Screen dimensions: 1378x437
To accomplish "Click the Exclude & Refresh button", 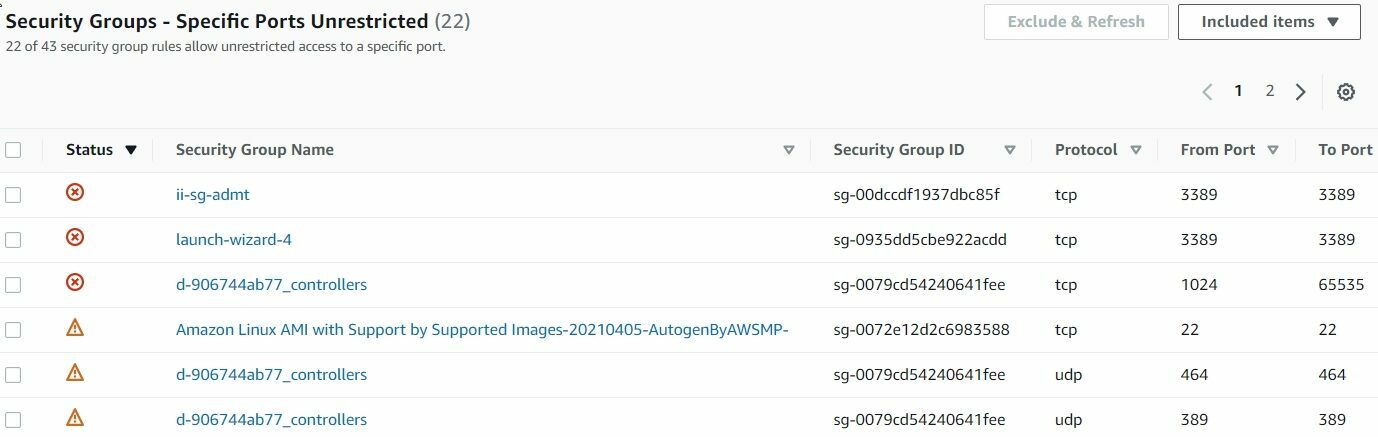I will pos(1076,22).
